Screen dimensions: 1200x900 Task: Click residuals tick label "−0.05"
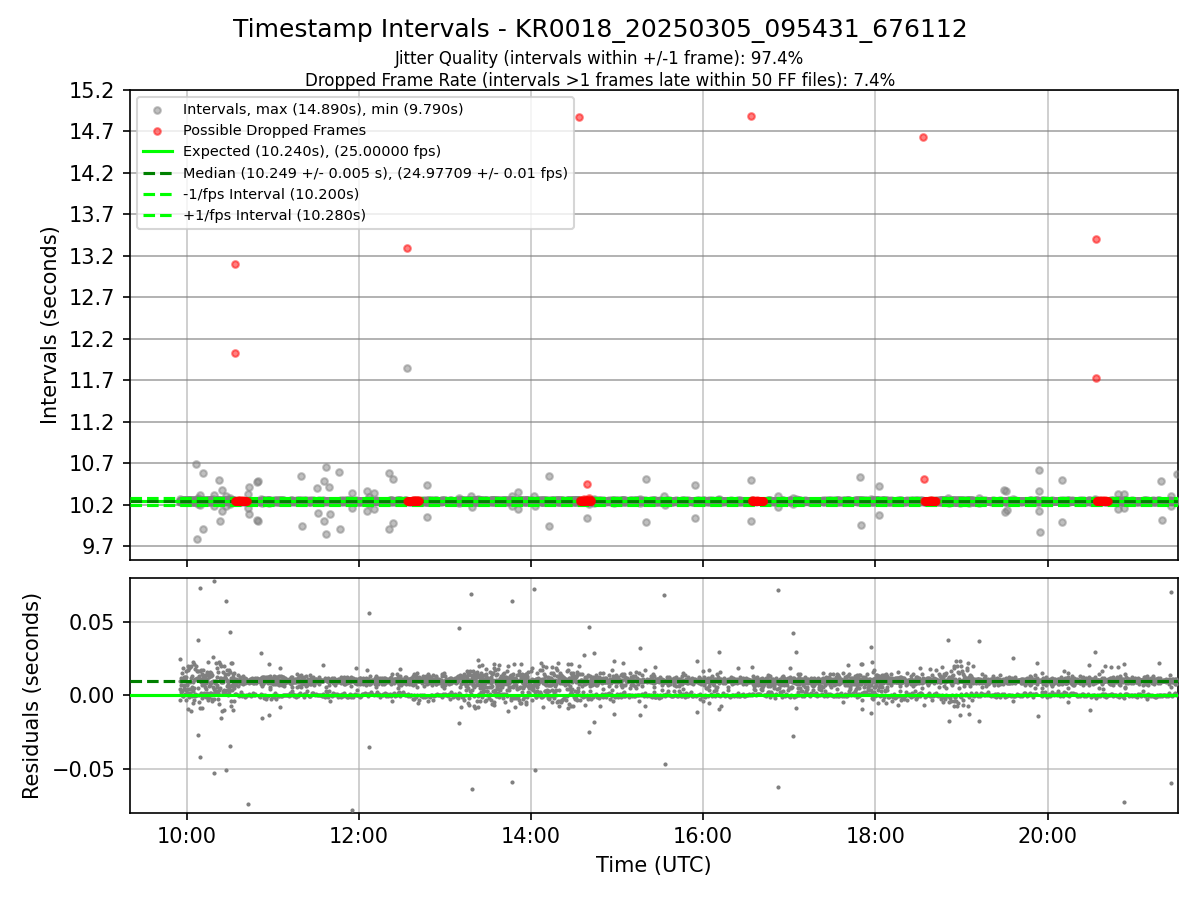[x=84, y=769]
